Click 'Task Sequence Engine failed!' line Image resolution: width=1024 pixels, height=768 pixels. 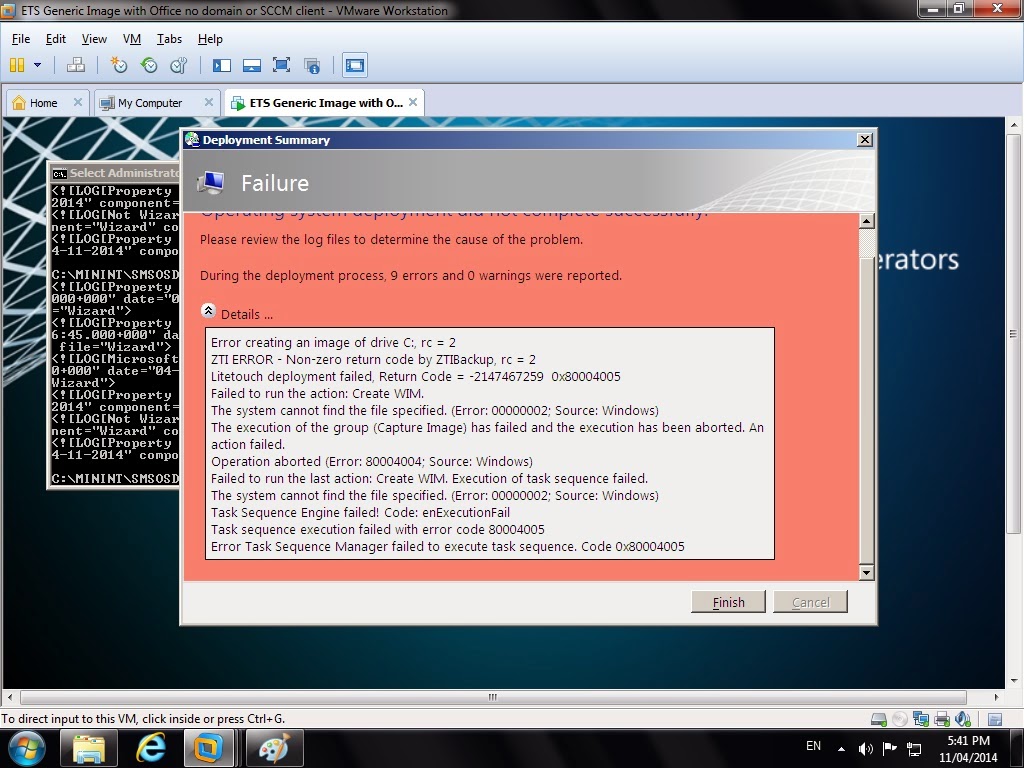click(360, 512)
